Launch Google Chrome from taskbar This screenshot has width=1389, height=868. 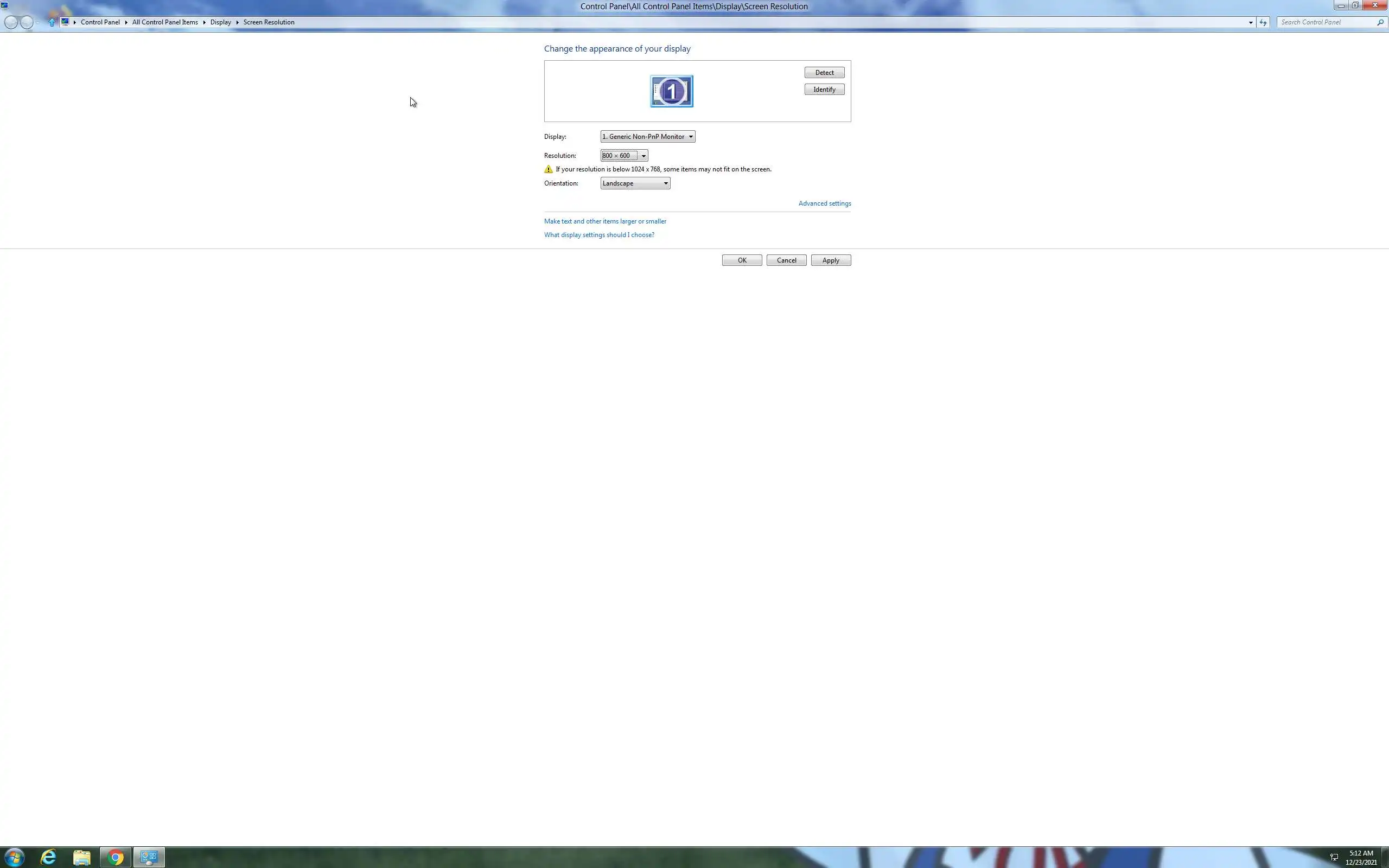116,857
